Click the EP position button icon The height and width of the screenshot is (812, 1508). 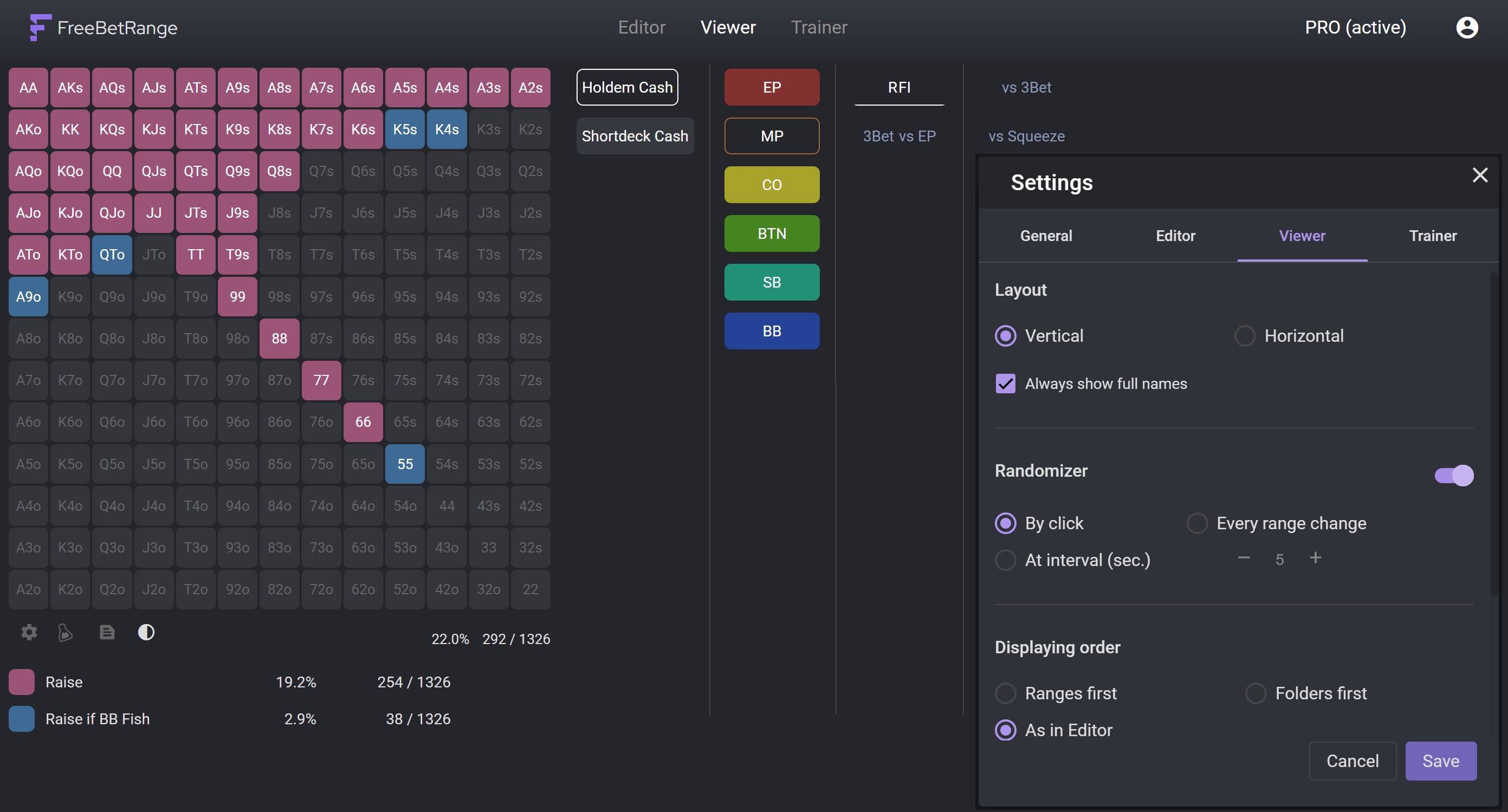pyautogui.click(x=772, y=87)
